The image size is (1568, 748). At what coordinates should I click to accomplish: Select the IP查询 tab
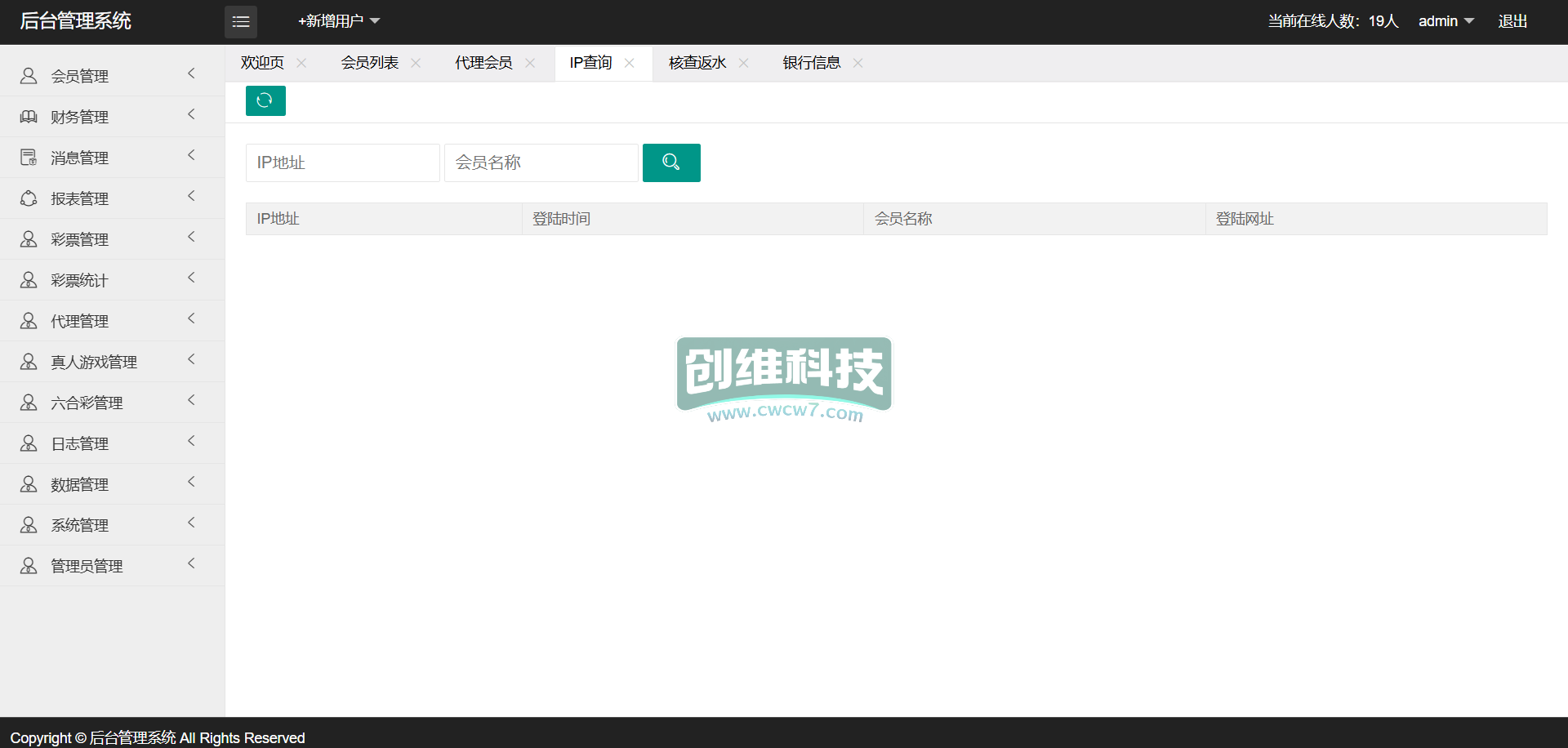tap(591, 63)
